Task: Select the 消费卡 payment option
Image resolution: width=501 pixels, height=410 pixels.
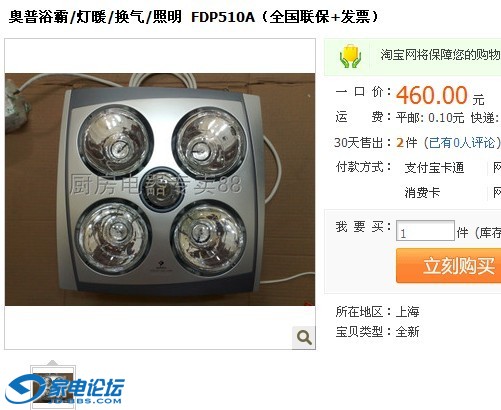Action: [422, 192]
